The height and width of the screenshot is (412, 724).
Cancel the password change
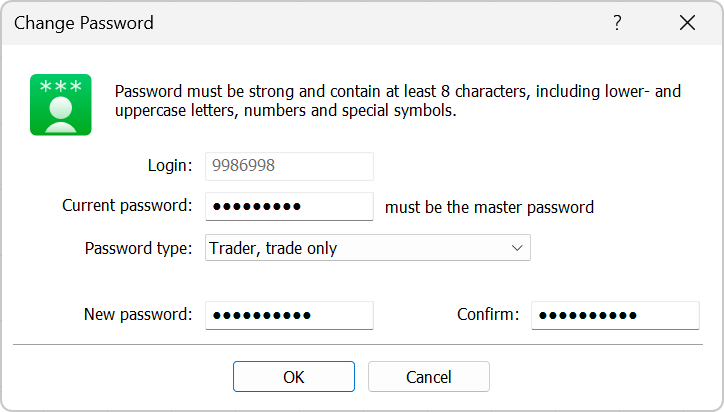(x=428, y=376)
